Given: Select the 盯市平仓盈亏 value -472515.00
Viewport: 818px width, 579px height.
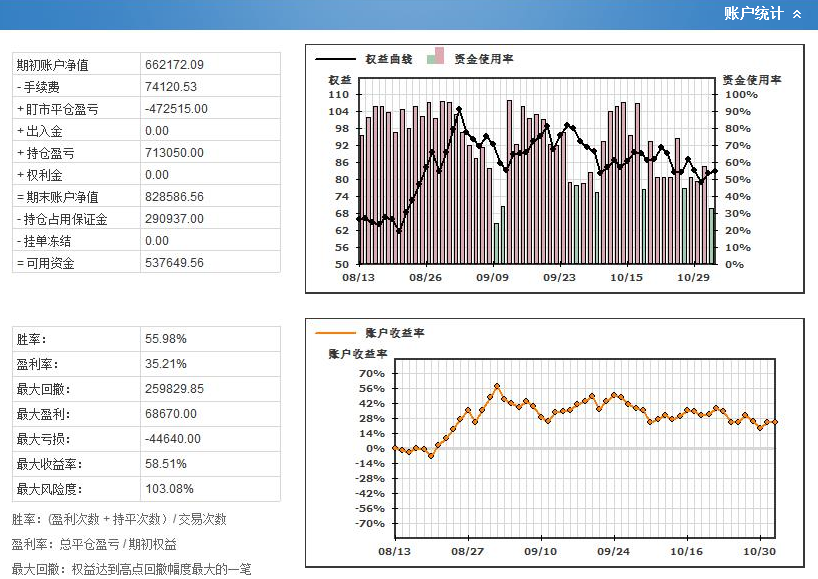Looking at the screenshot, I should coord(176,109).
